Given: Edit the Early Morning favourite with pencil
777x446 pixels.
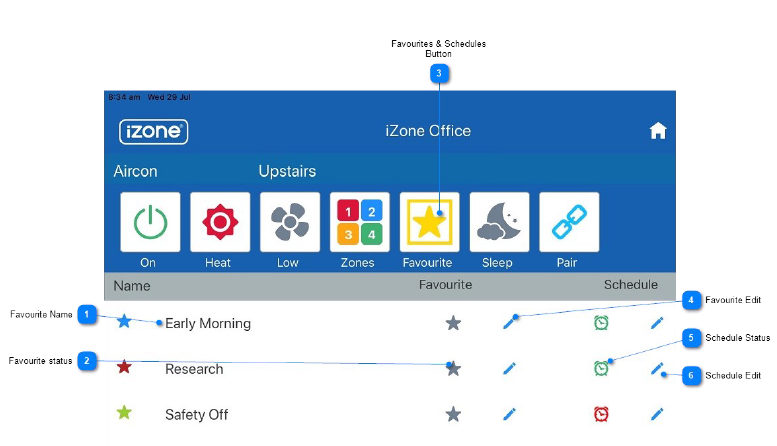Looking at the screenshot, I should [509, 323].
